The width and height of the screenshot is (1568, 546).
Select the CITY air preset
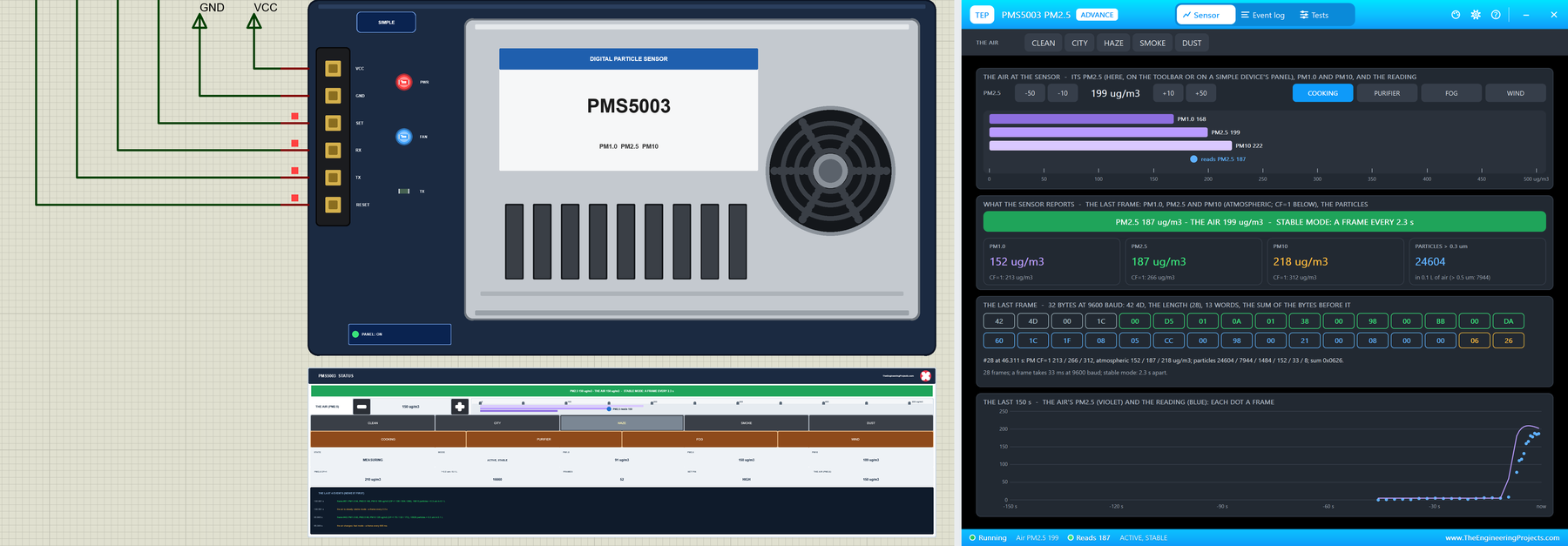[x=1079, y=43]
